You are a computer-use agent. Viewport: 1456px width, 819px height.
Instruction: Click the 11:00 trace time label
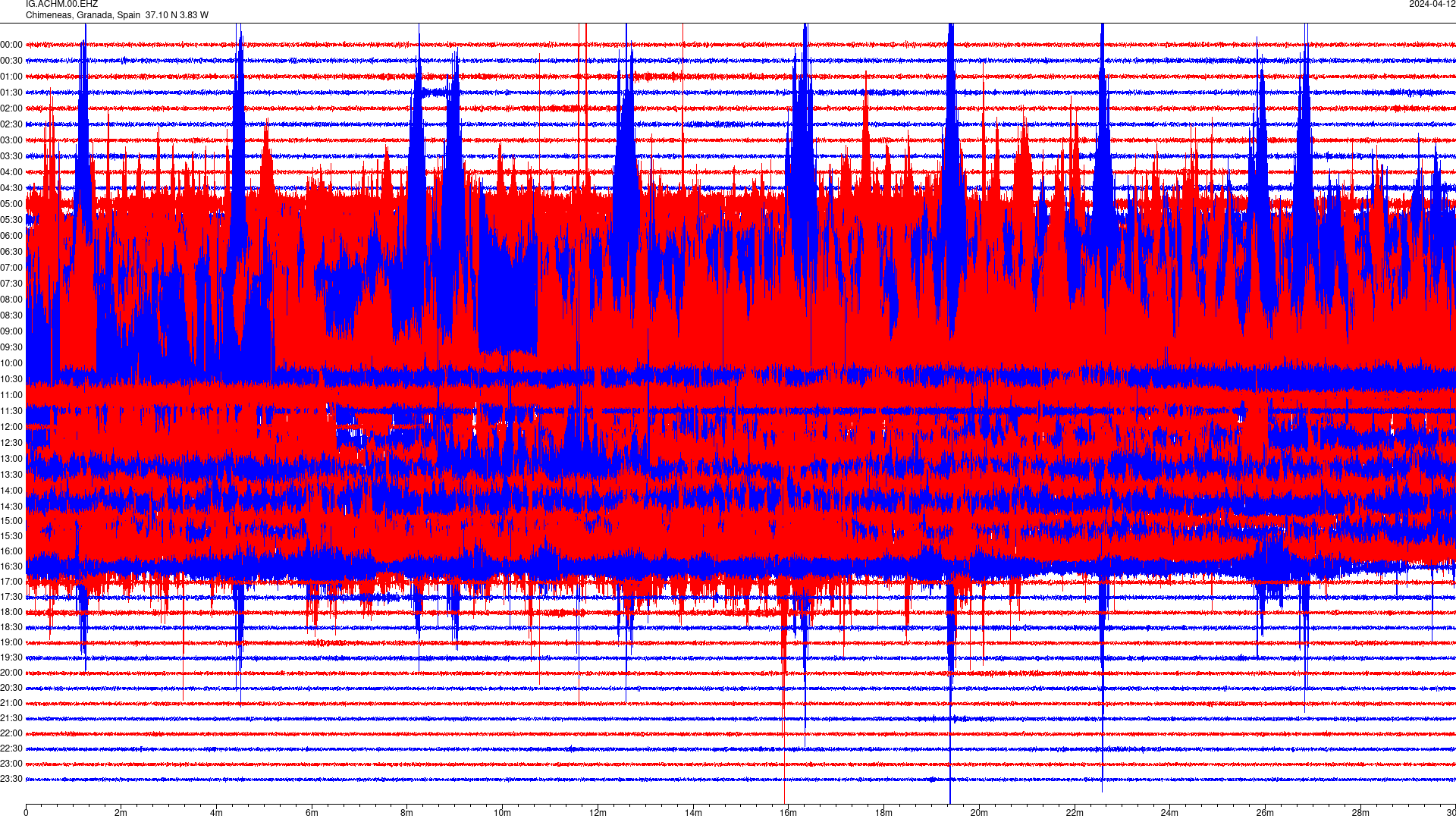point(11,395)
